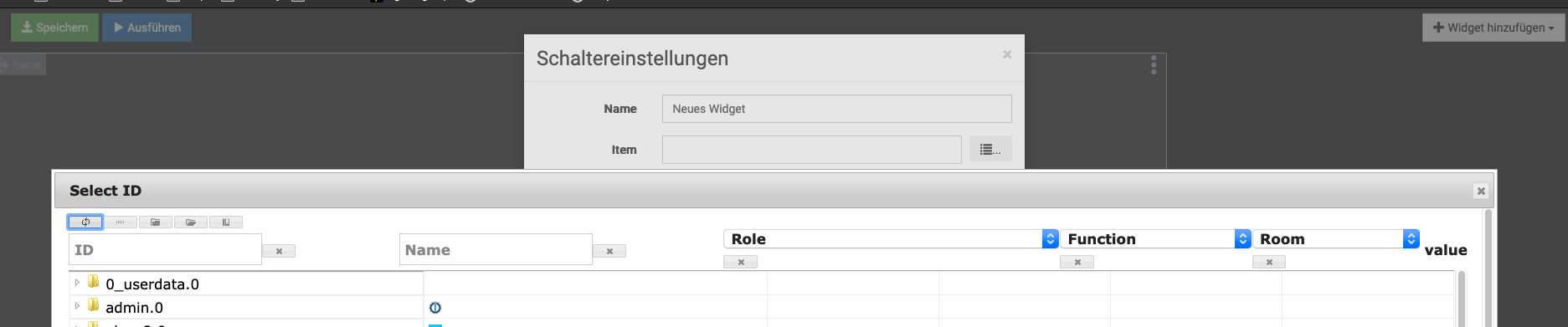This screenshot has height=327, width=1568.
Task: Expand the admin.0 tree node
Action: click(x=77, y=306)
